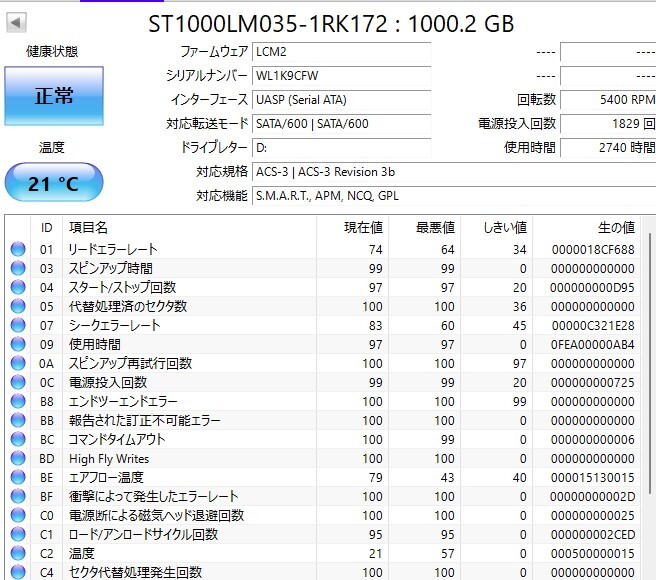Click the 正常 health status button

click(54, 96)
